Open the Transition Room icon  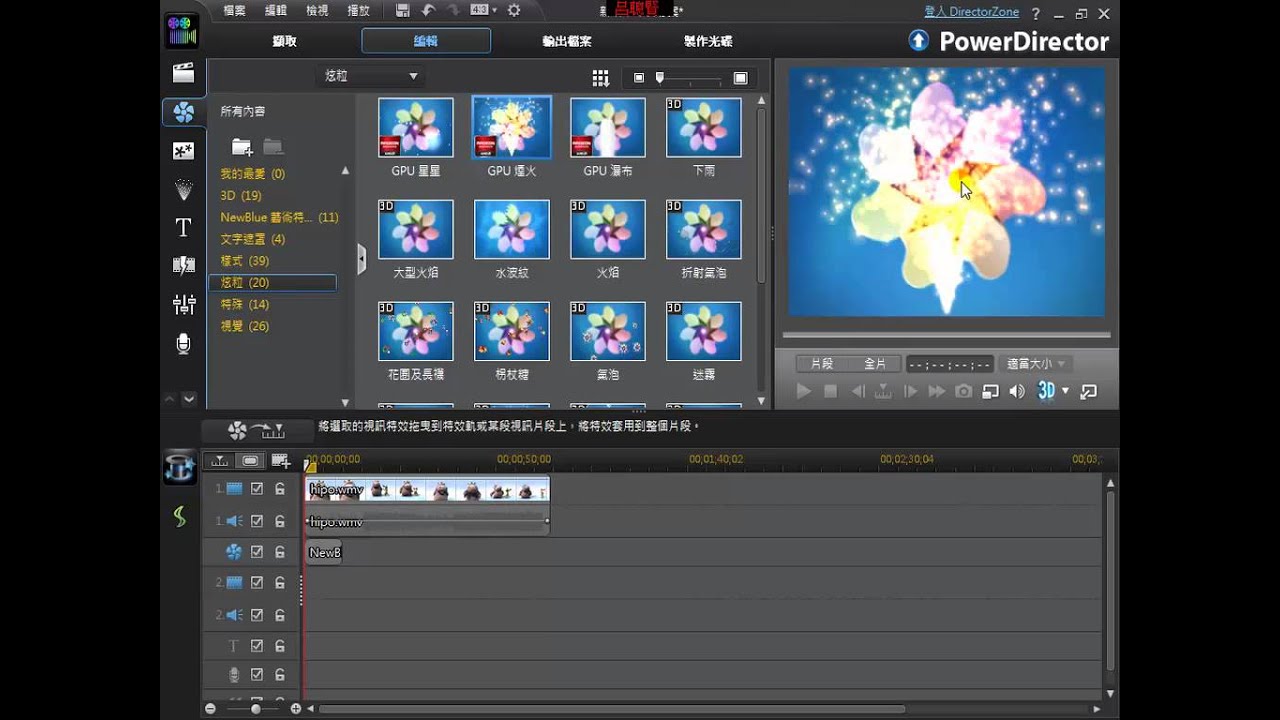(x=183, y=265)
